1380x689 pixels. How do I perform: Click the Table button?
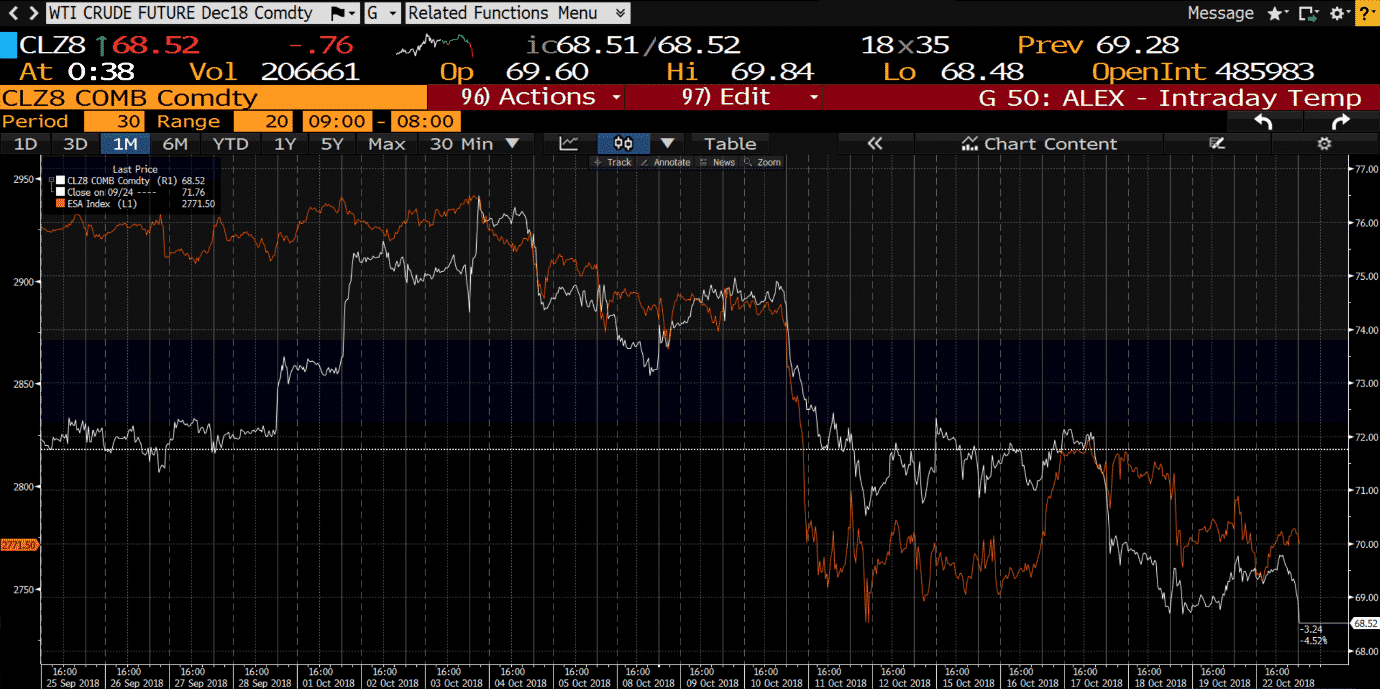(730, 144)
